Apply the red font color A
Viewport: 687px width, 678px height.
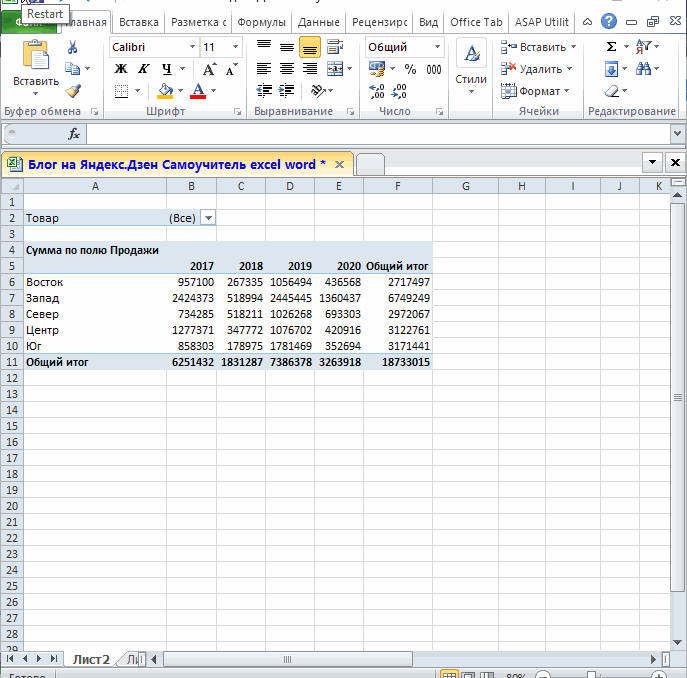(198, 91)
